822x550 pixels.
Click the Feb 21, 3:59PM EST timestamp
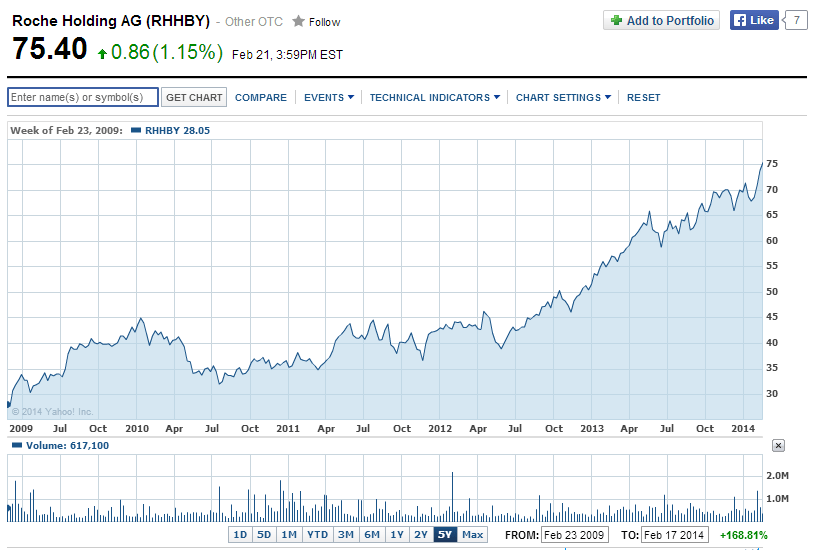[x=287, y=55]
